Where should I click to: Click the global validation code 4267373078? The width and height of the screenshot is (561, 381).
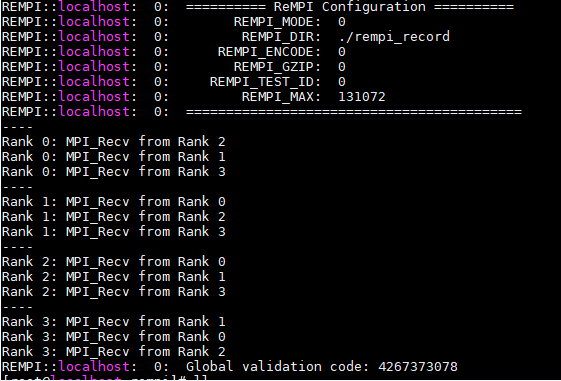point(418,367)
